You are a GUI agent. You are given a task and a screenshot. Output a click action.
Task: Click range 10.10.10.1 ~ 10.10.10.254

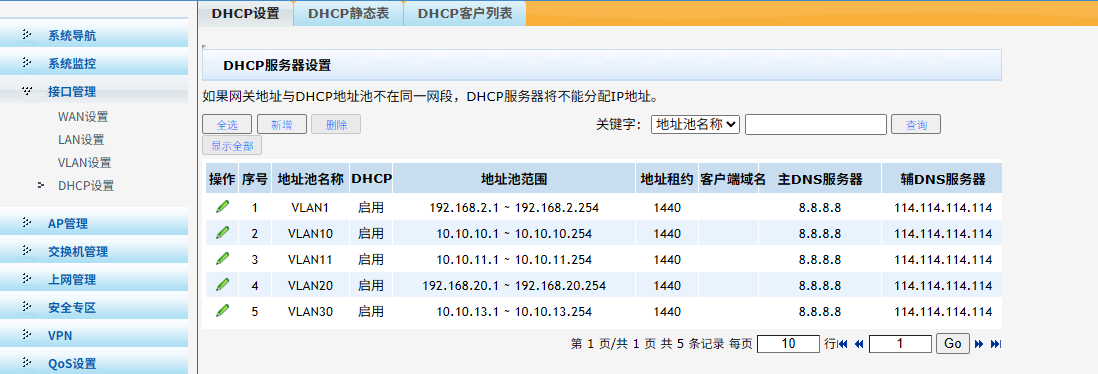514,233
